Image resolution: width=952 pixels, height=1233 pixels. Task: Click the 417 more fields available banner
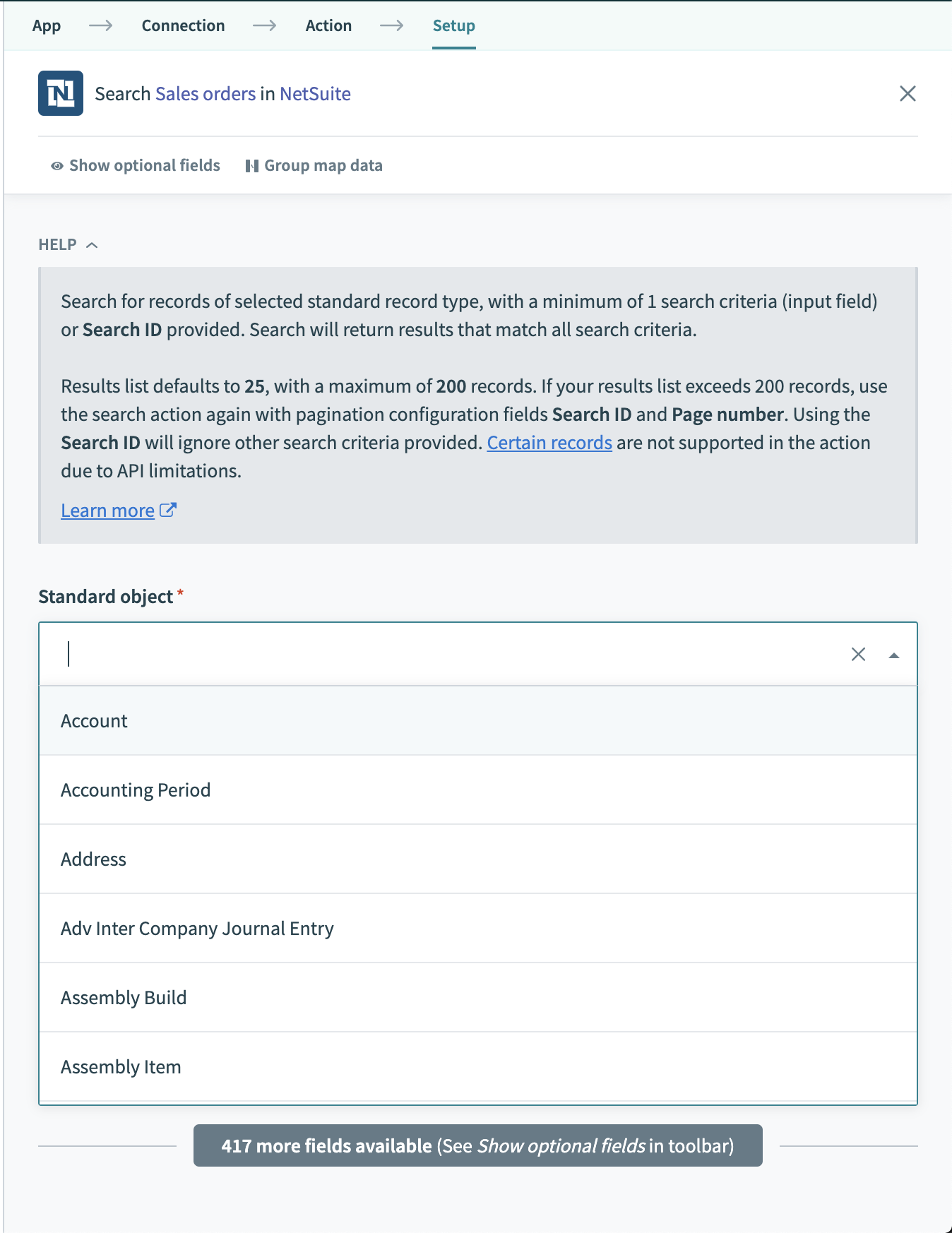click(477, 1145)
